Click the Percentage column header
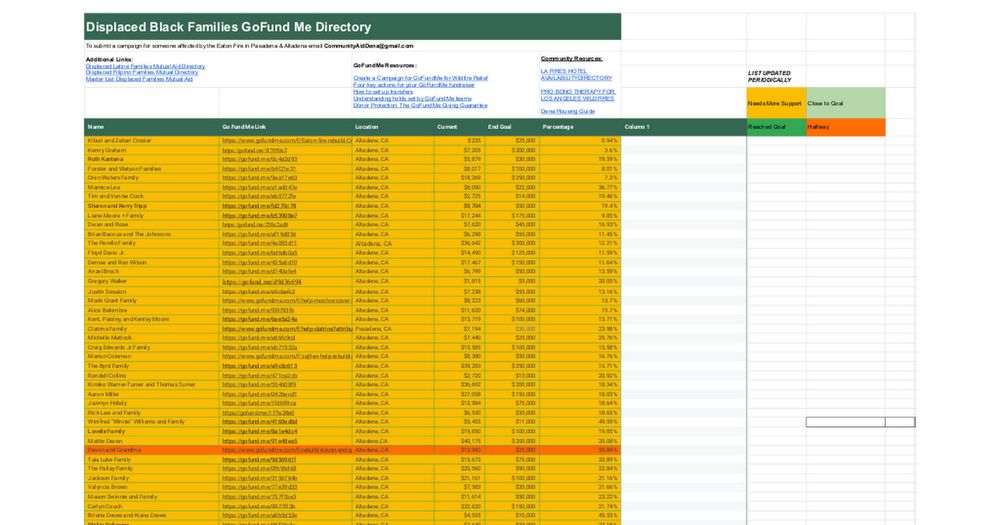 point(580,127)
